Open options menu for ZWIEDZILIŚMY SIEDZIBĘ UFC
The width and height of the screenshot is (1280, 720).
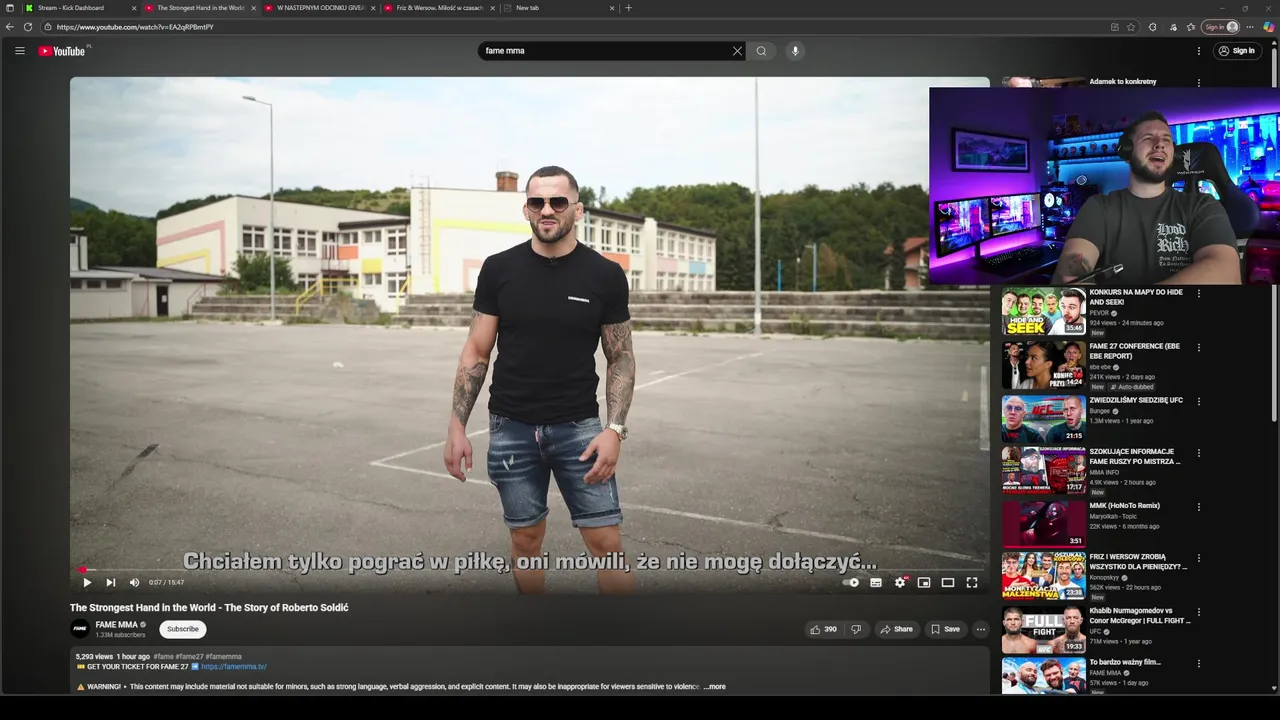pyautogui.click(x=1198, y=402)
